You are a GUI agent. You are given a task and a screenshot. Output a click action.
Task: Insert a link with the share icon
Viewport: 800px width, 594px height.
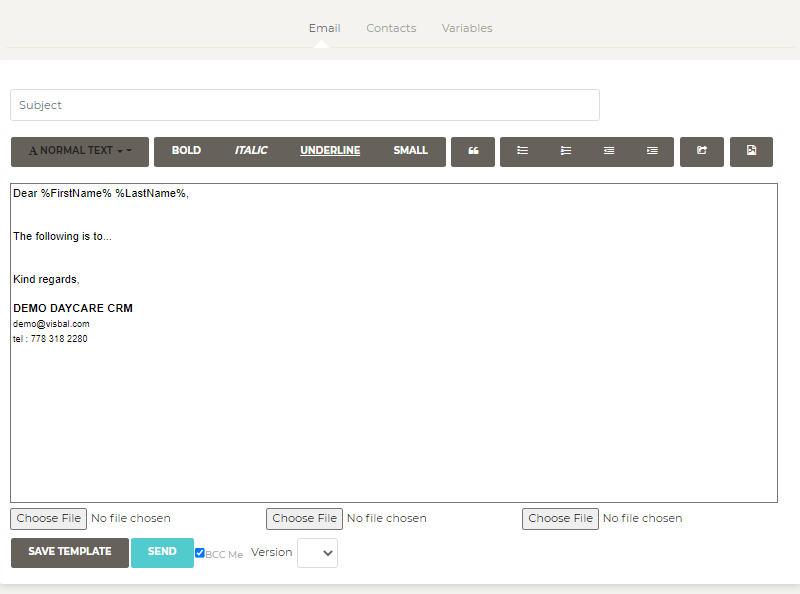tap(702, 152)
